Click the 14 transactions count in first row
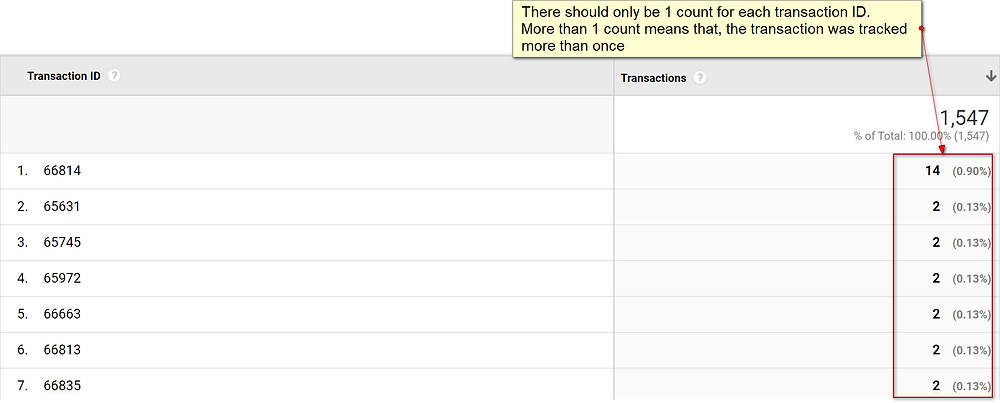 933,171
